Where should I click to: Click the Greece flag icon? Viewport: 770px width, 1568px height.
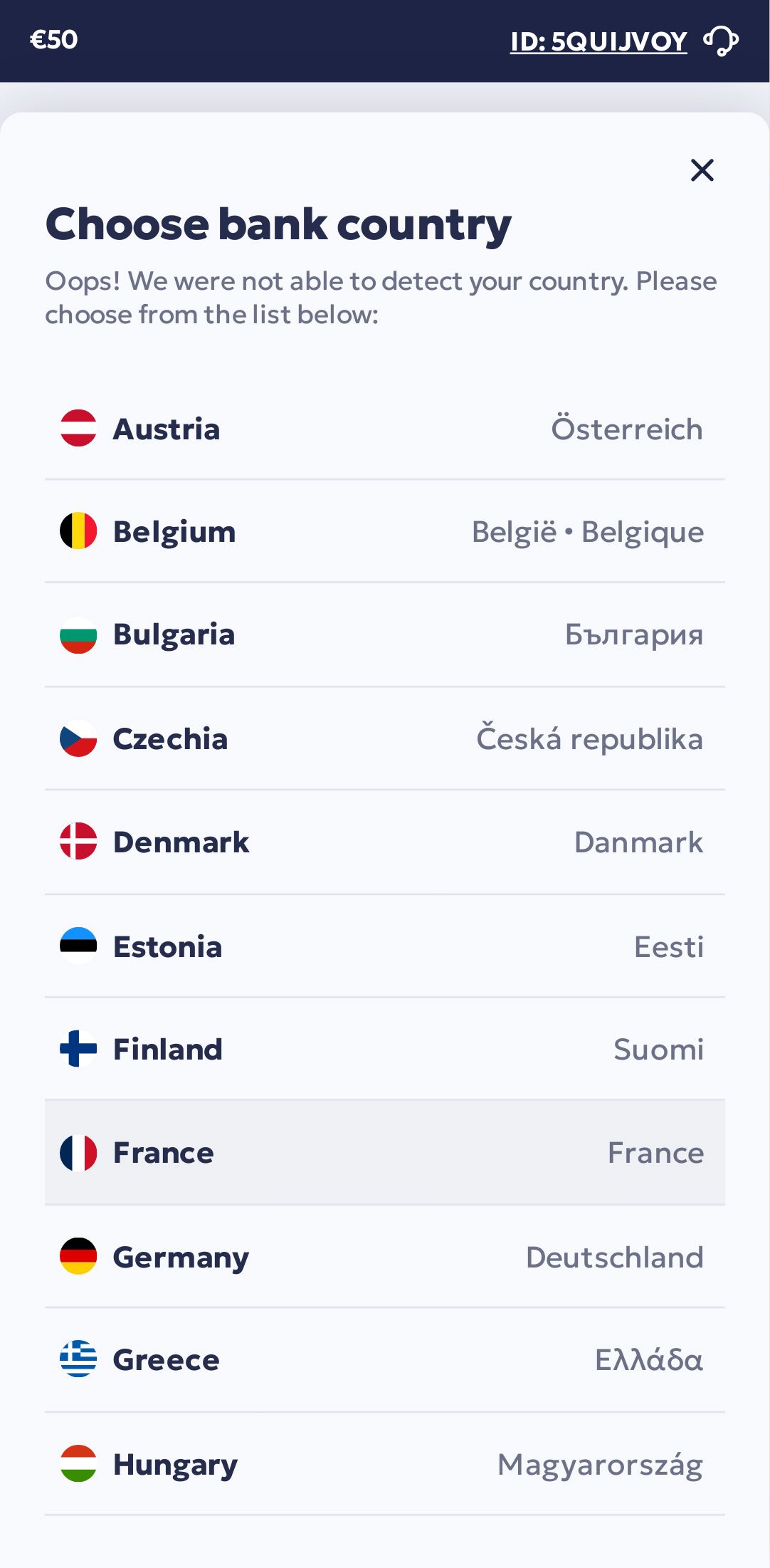click(78, 1359)
